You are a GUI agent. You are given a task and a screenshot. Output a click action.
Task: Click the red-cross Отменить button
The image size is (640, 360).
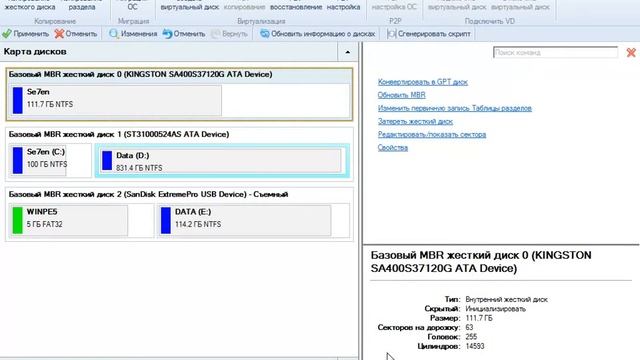76,34
